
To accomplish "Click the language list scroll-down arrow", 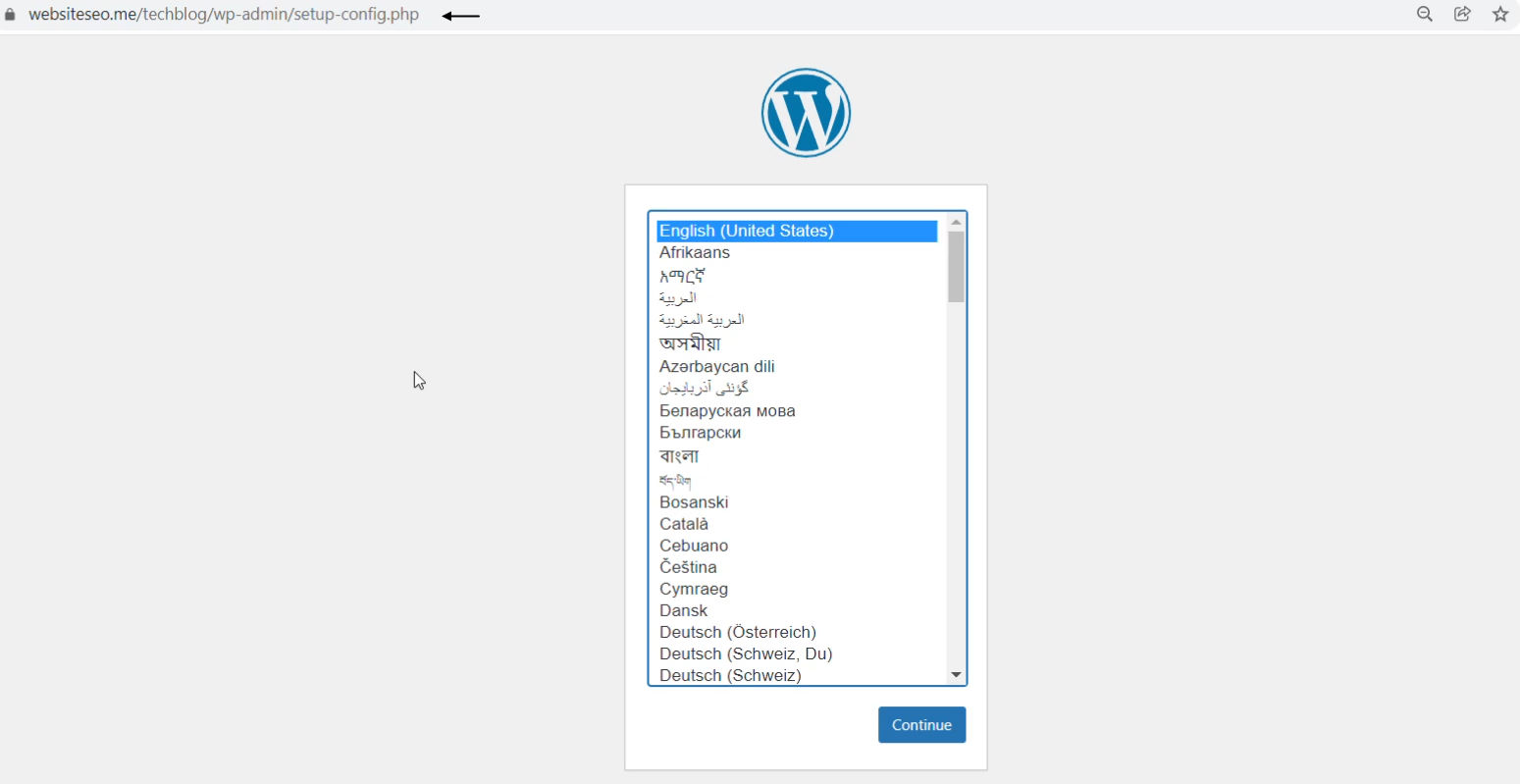I will pos(956,675).
